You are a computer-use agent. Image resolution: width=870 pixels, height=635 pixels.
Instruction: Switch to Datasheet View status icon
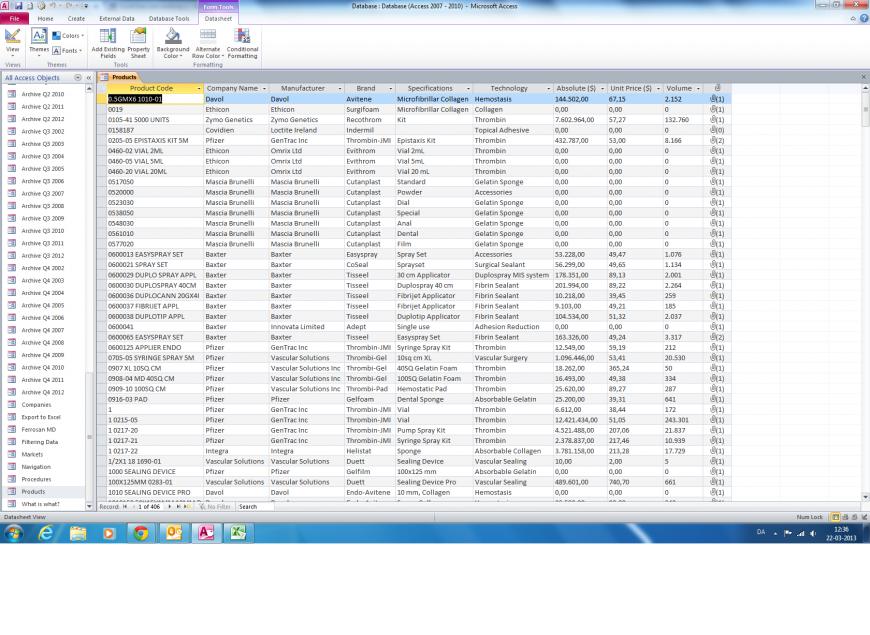pos(836,517)
